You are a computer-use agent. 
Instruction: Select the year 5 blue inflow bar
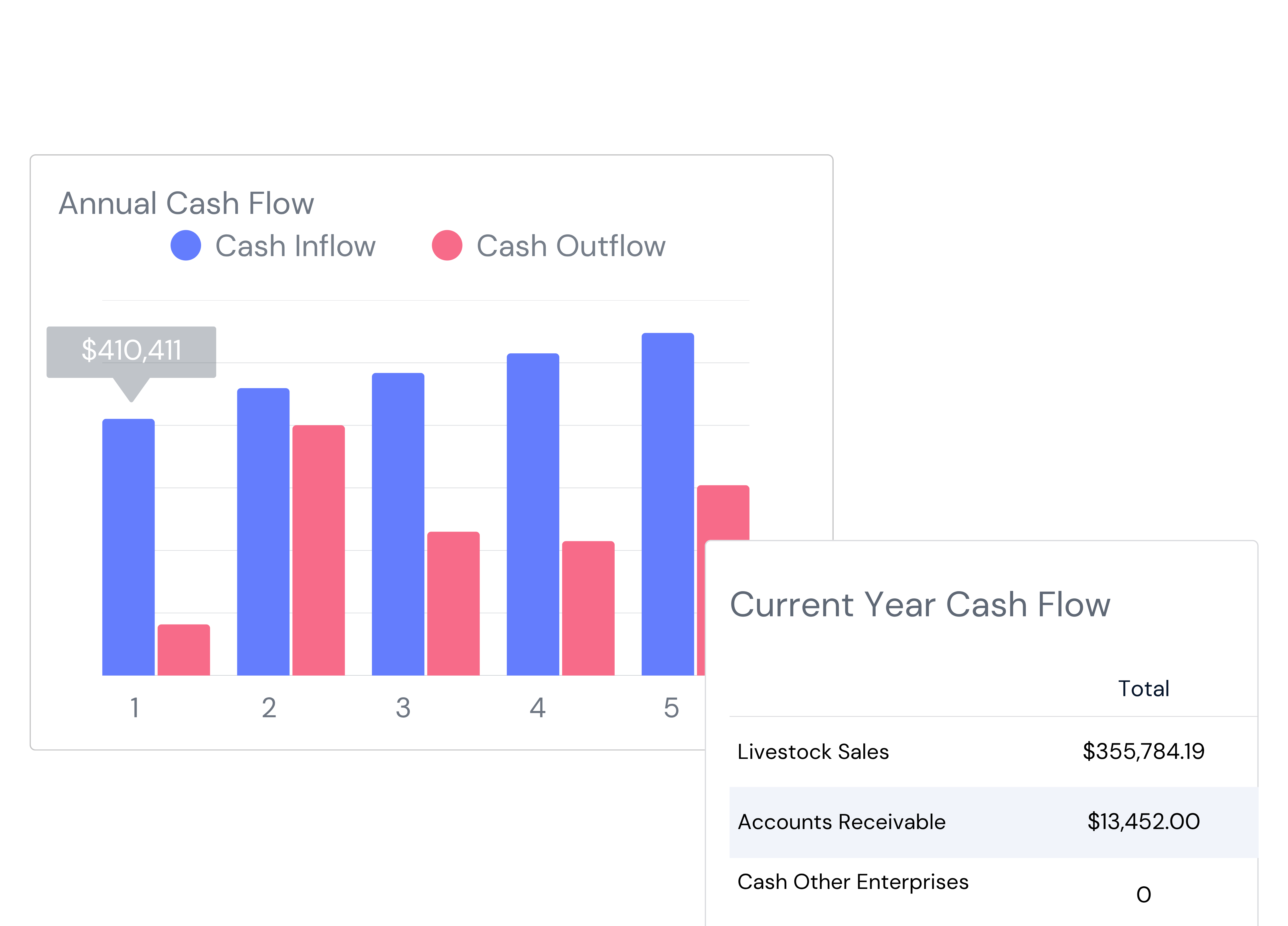668,504
